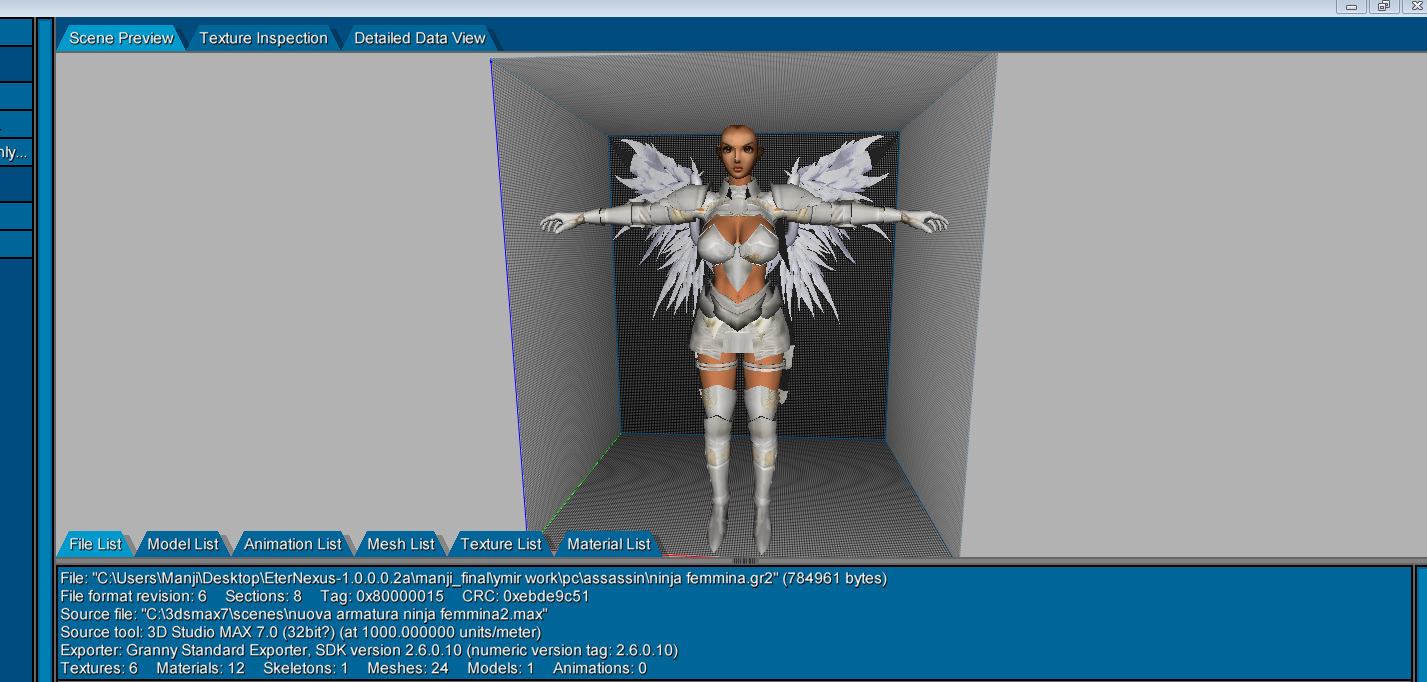The image size is (1427, 682).
Task: Click the ninja femmina.gr2 file path line
Action: (x=473, y=578)
